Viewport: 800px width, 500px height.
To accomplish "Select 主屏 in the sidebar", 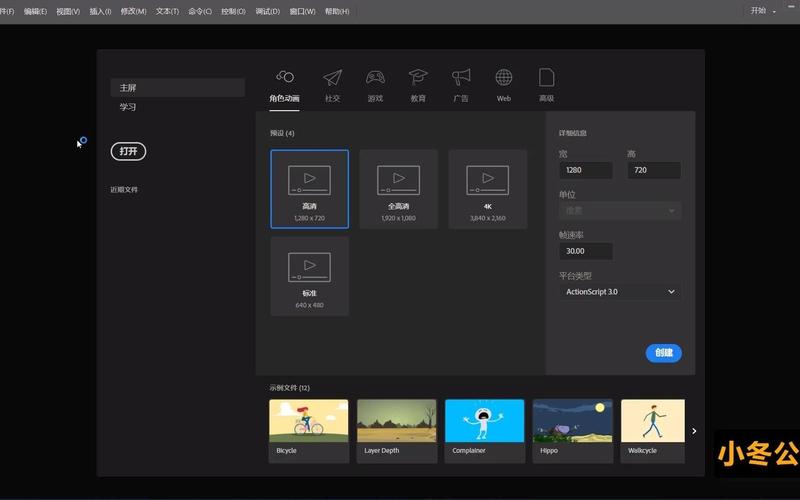I will (x=178, y=88).
